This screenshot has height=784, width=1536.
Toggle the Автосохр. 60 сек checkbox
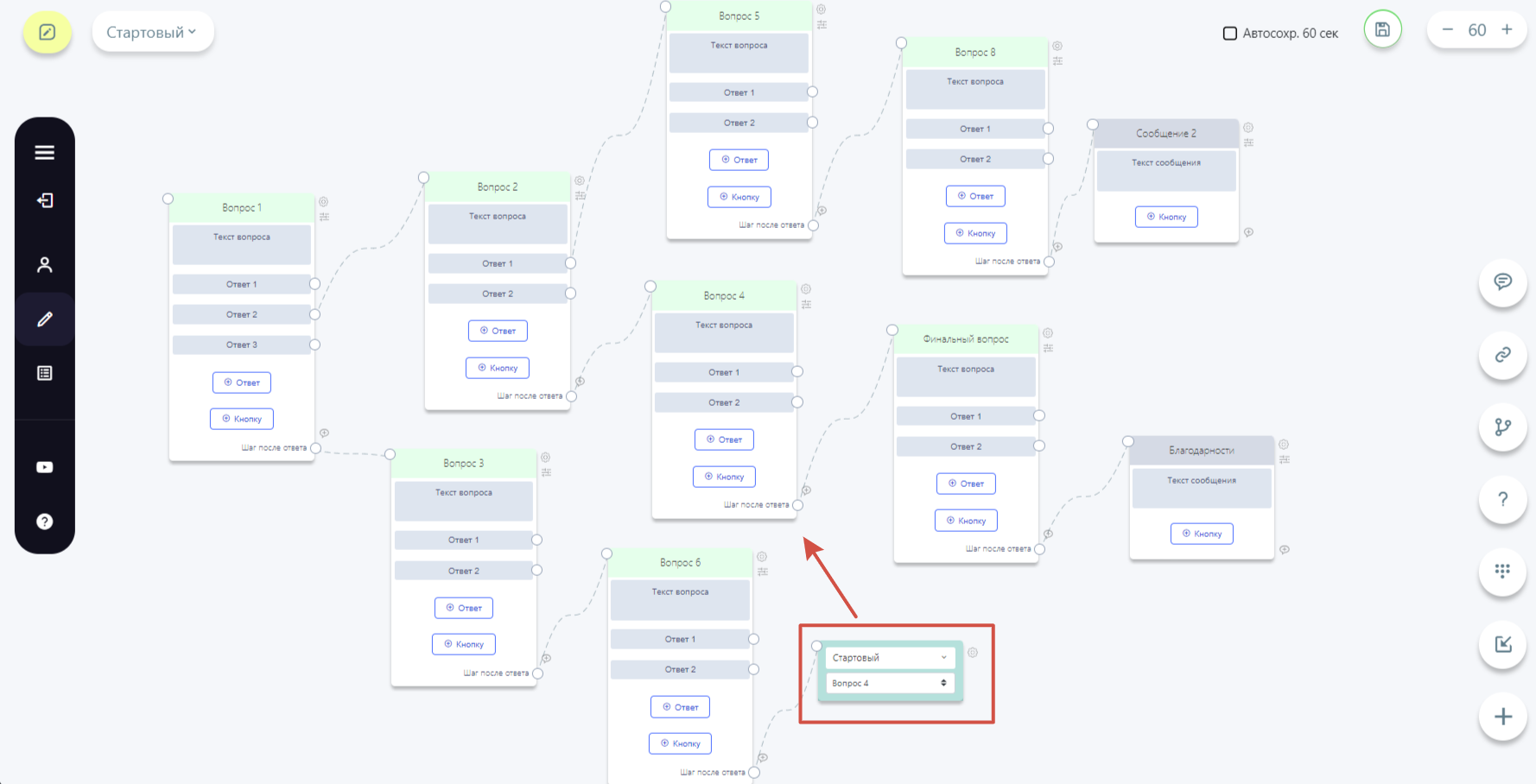coord(1230,34)
